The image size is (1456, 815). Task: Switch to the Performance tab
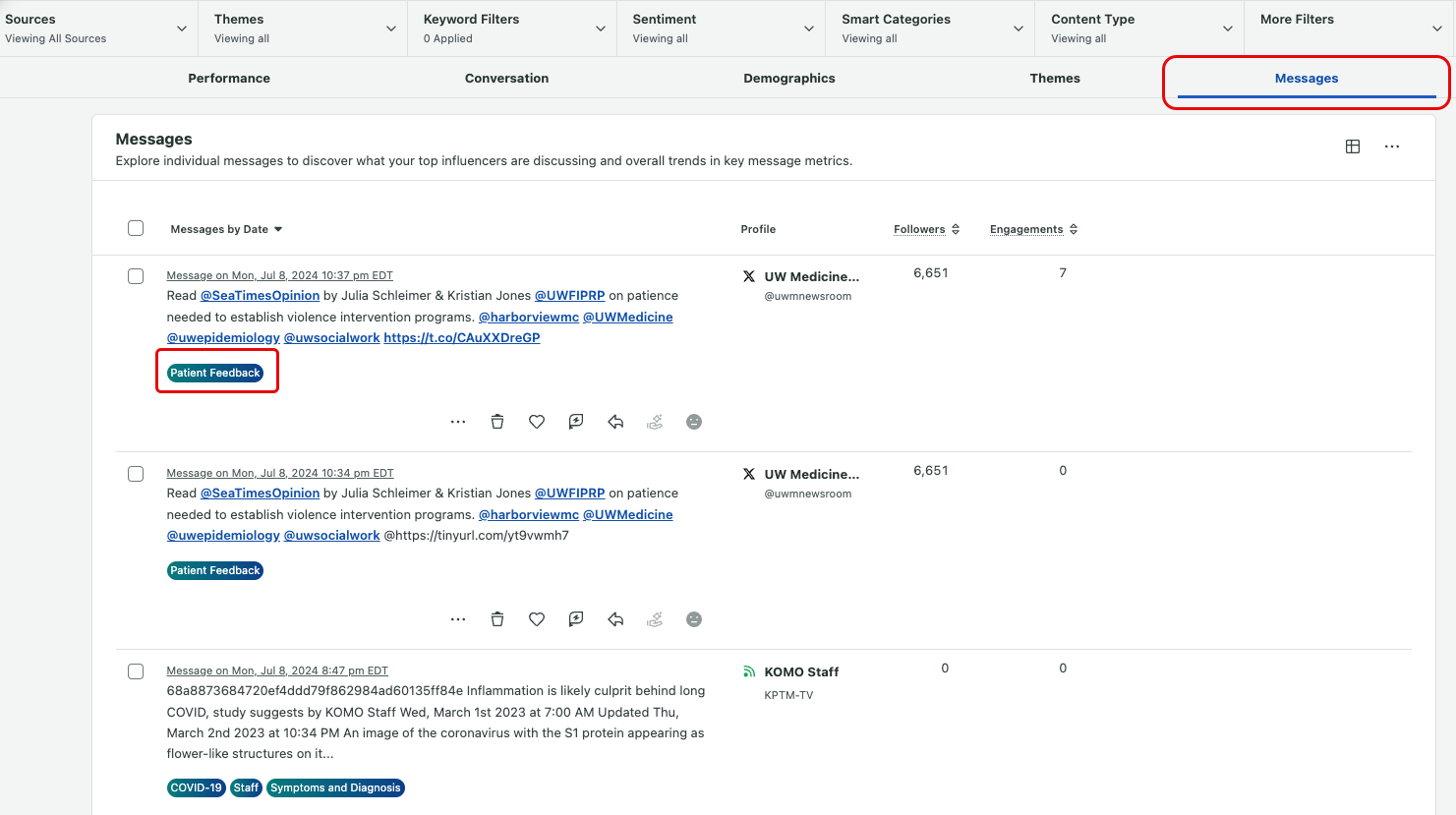pos(229,79)
